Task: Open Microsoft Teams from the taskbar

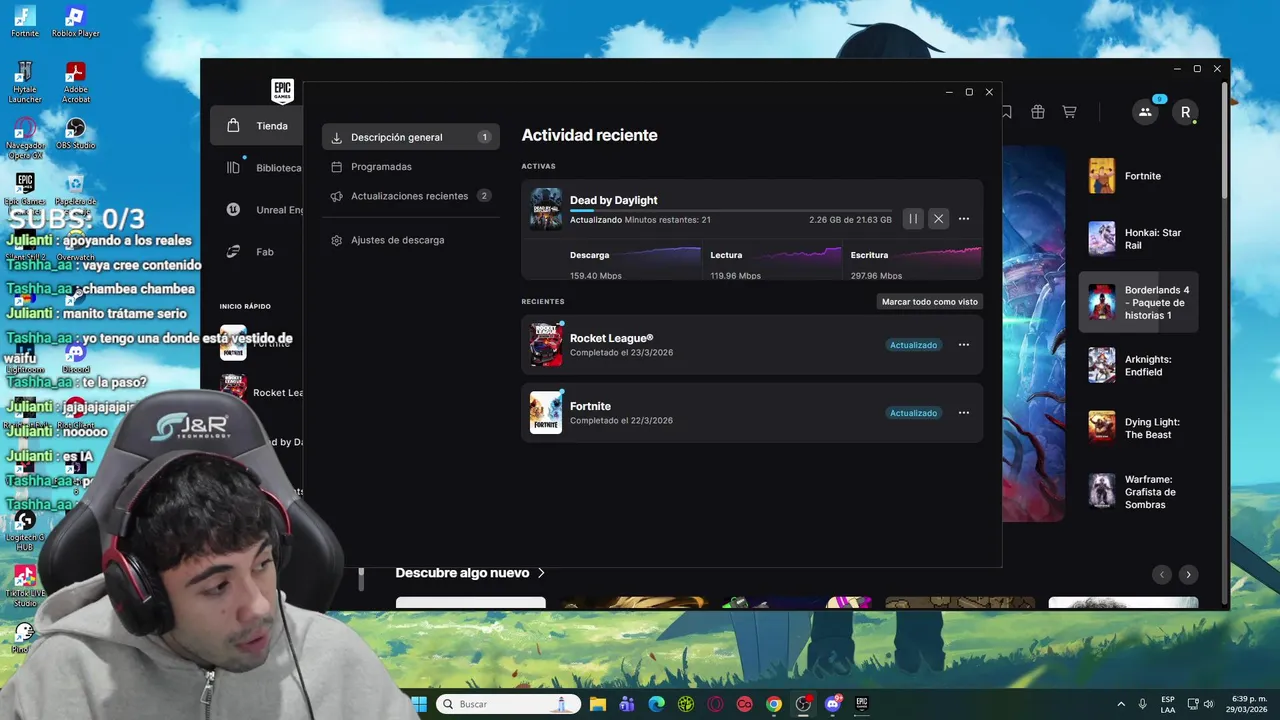Action: (627, 704)
